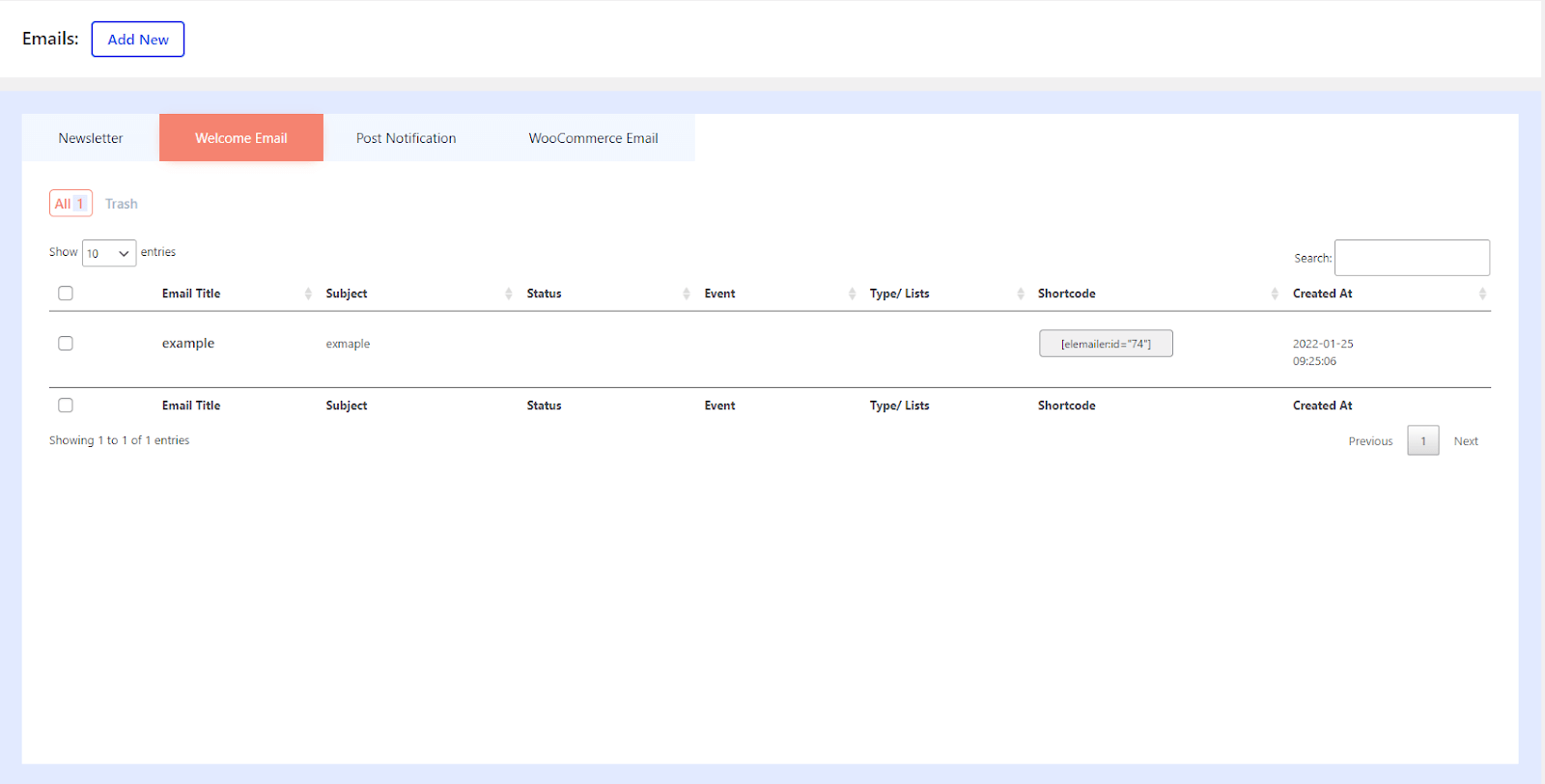The width and height of the screenshot is (1545, 784).
Task: Select the Welcome Email tab
Action: pos(241,138)
